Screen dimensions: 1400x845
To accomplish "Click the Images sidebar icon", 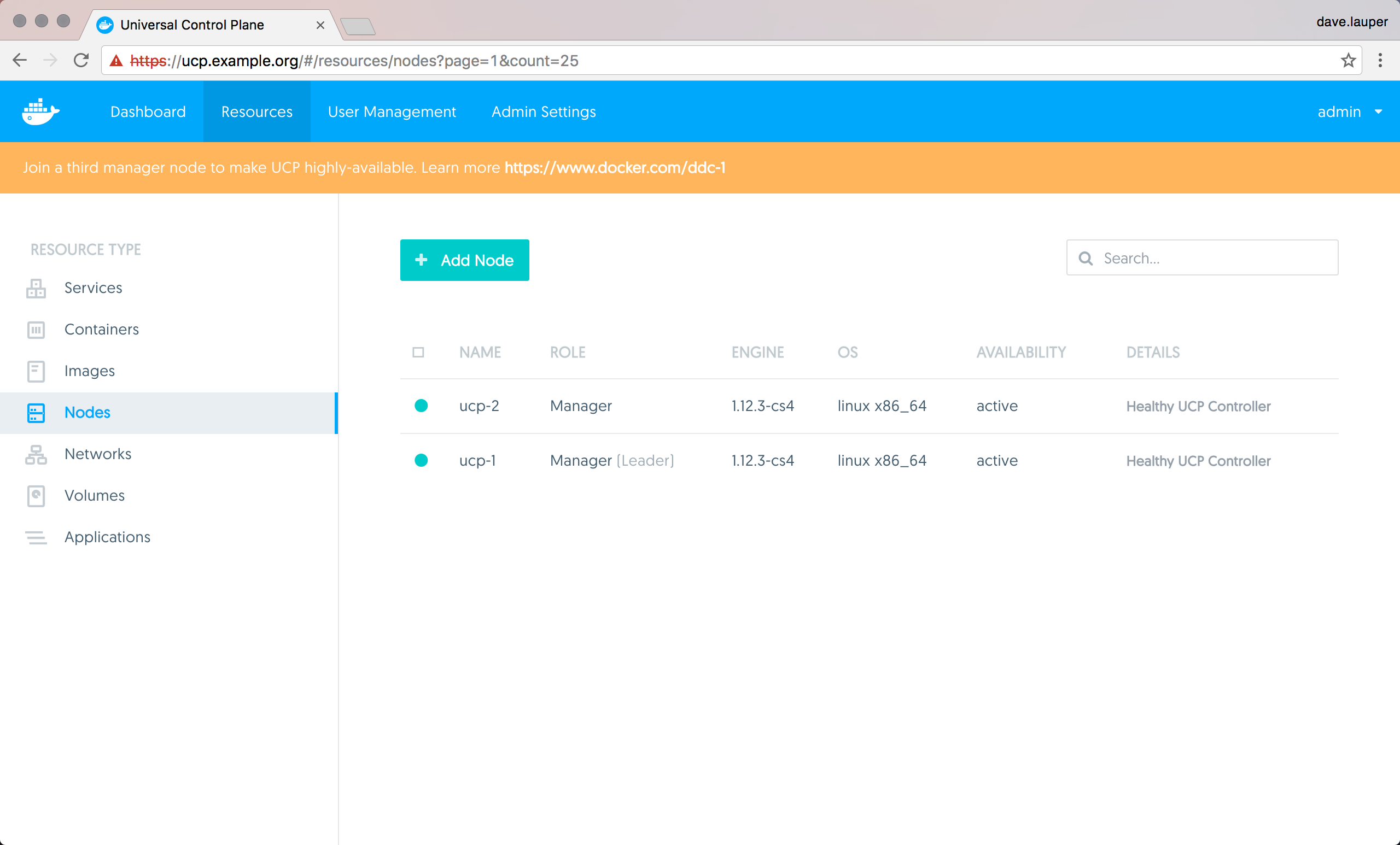I will pyautogui.click(x=36, y=371).
